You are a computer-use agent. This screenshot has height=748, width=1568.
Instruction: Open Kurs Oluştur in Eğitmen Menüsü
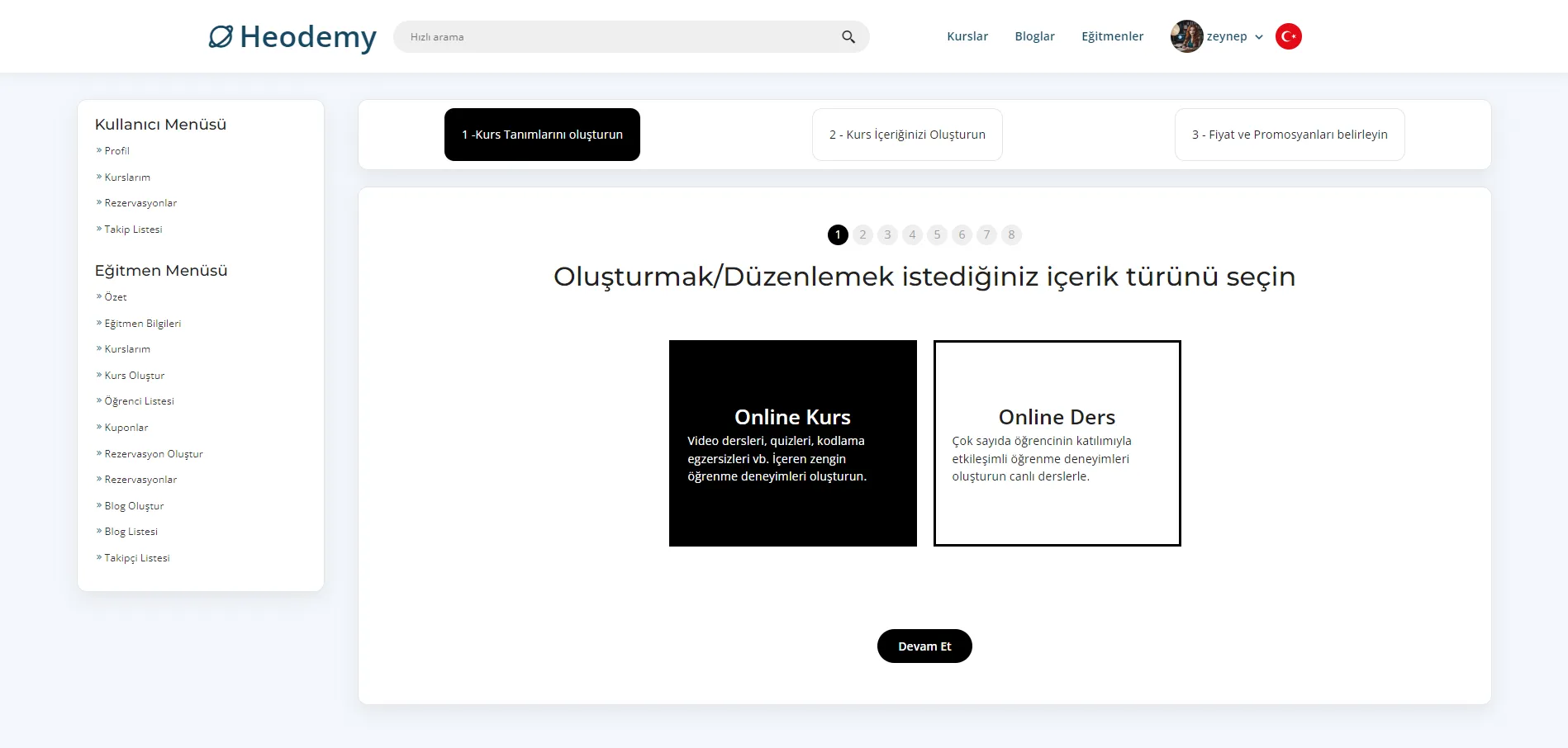[x=135, y=376]
